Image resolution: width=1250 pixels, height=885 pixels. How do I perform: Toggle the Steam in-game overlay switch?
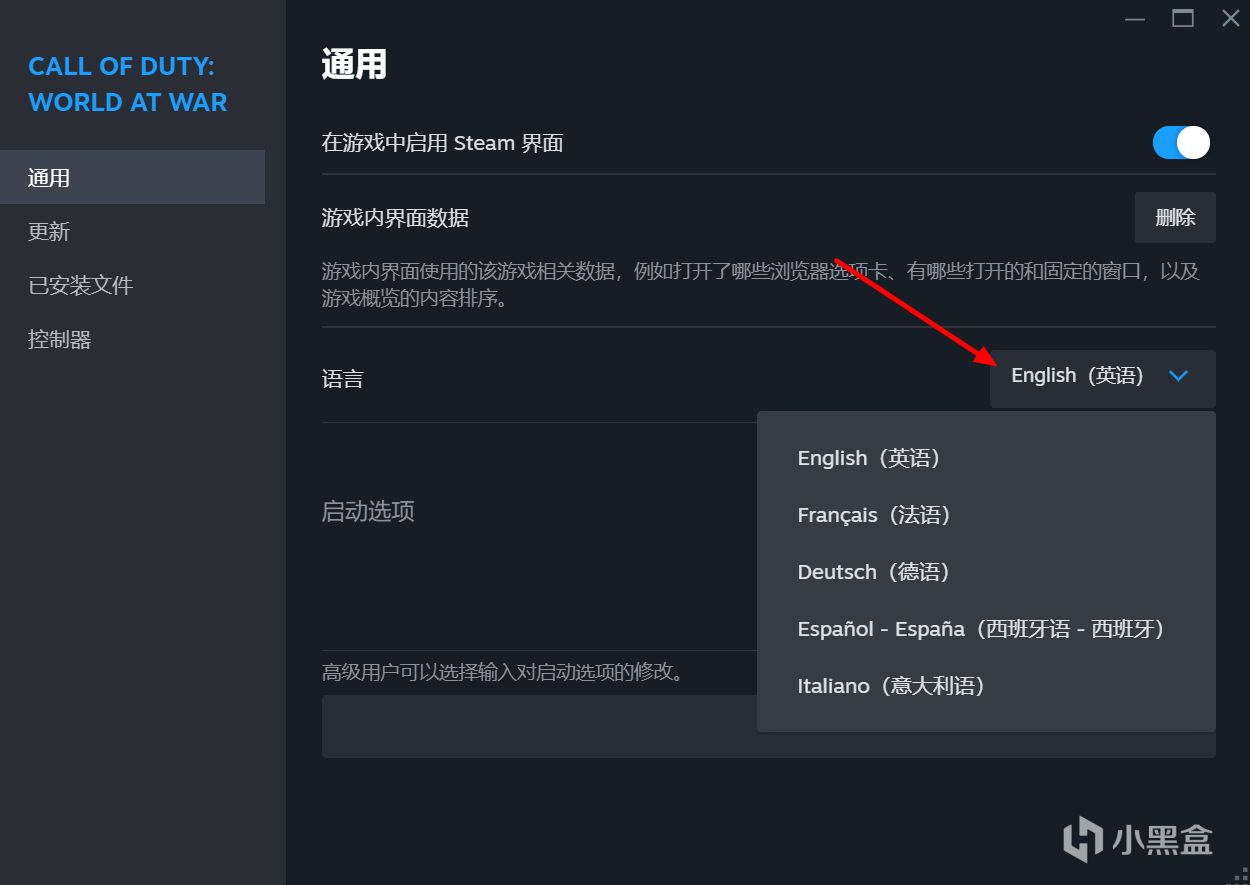click(x=1181, y=143)
